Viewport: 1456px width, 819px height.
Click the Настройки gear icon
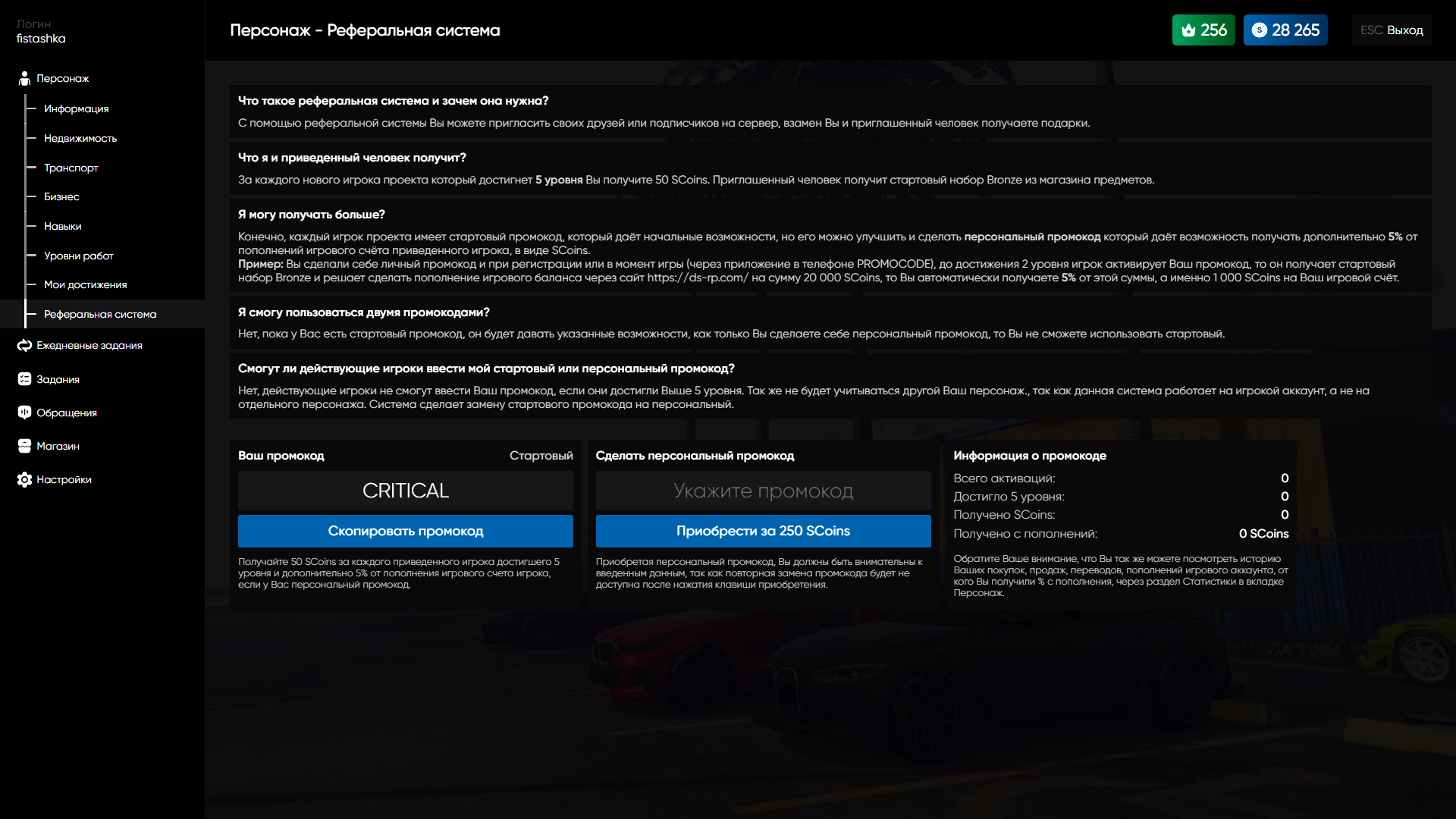[24, 479]
